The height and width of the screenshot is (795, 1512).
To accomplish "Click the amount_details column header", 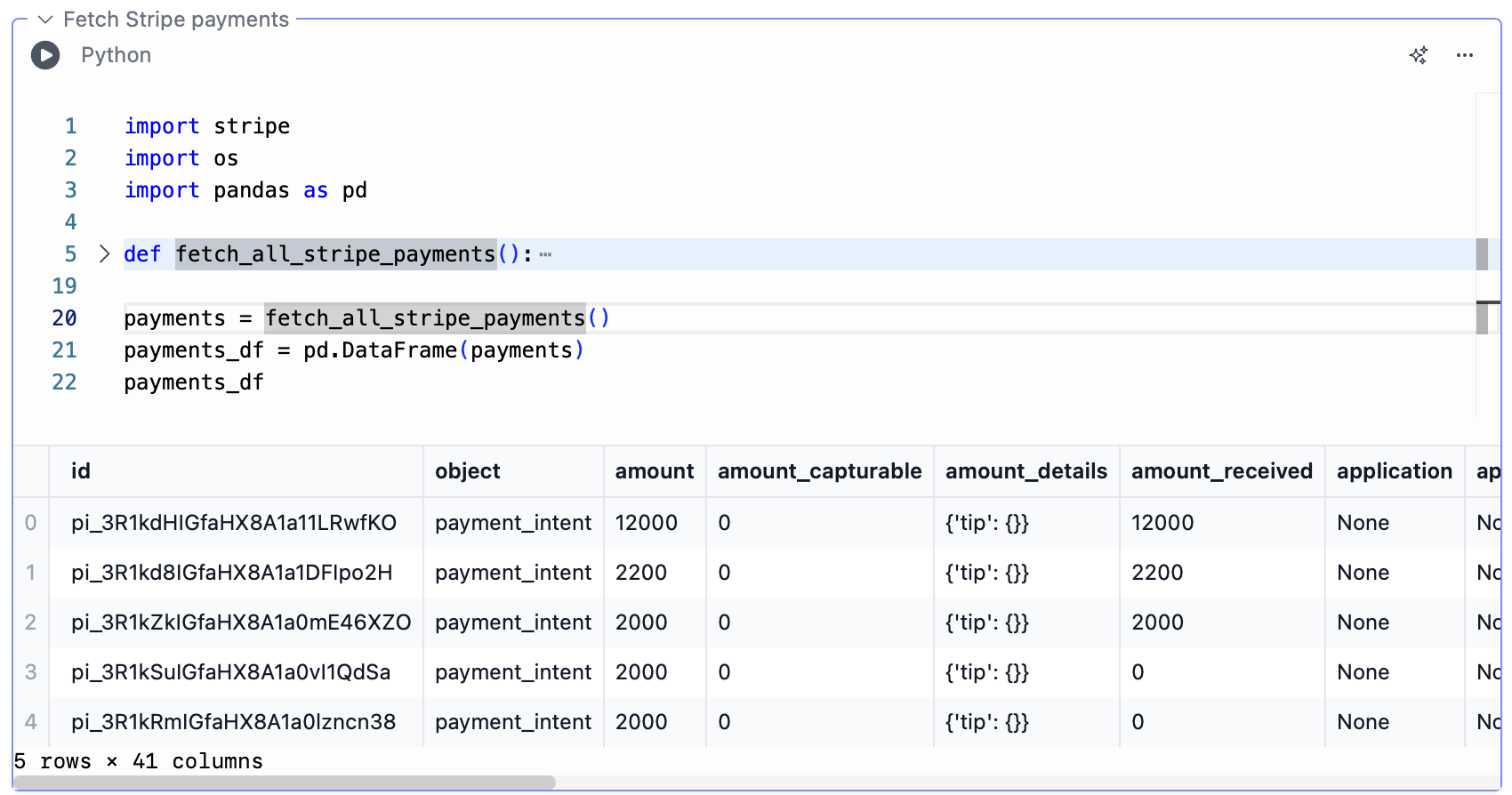I will [1026, 471].
